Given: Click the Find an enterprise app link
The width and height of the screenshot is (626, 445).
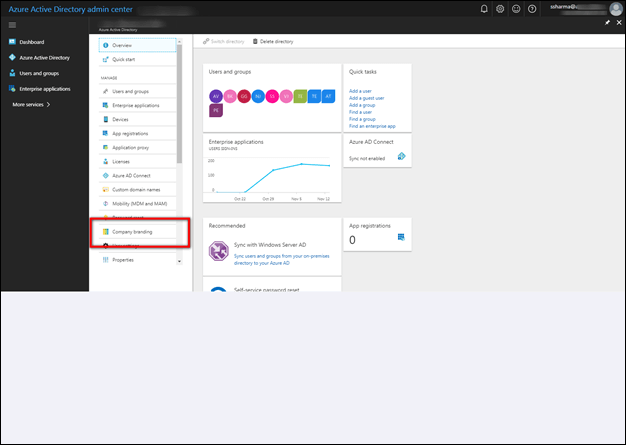Looking at the screenshot, I should click(372, 126).
